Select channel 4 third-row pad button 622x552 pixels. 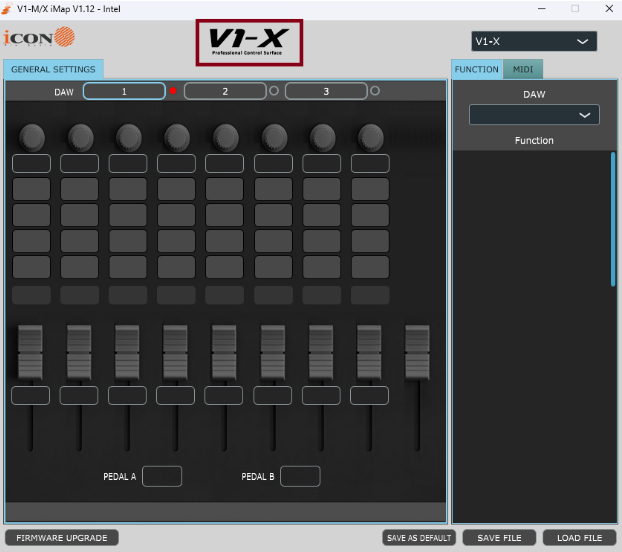tap(176, 241)
